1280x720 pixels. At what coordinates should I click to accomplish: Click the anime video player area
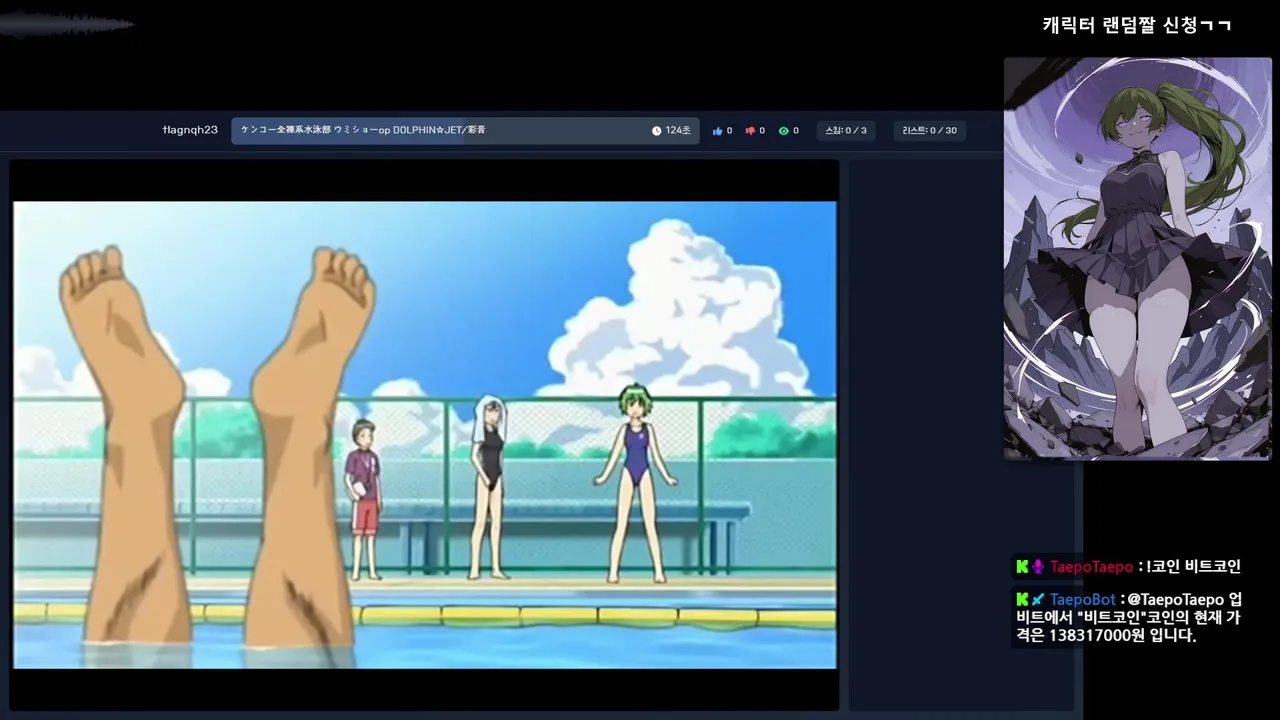pos(424,435)
